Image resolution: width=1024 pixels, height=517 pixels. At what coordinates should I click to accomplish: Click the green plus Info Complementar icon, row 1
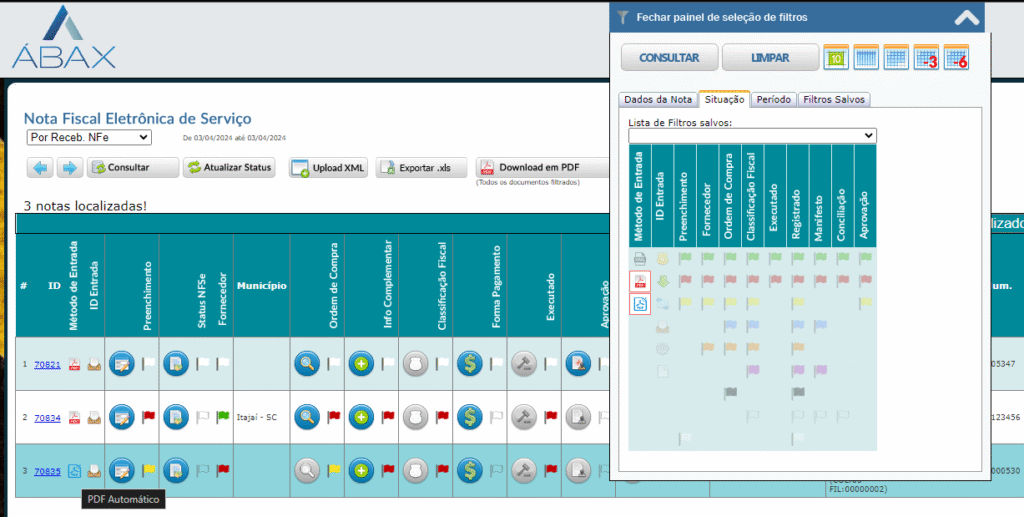pyautogui.click(x=362, y=364)
